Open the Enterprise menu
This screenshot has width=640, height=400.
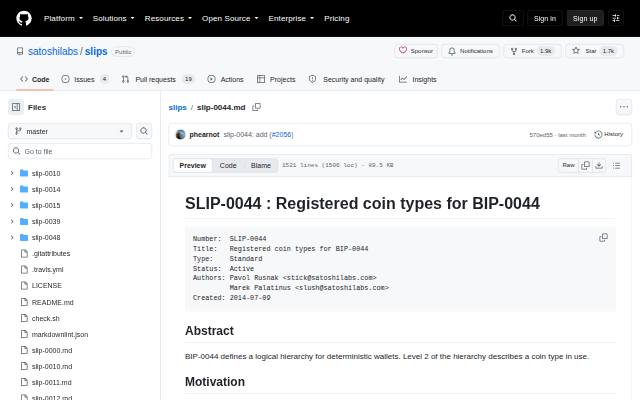pos(291,18)
